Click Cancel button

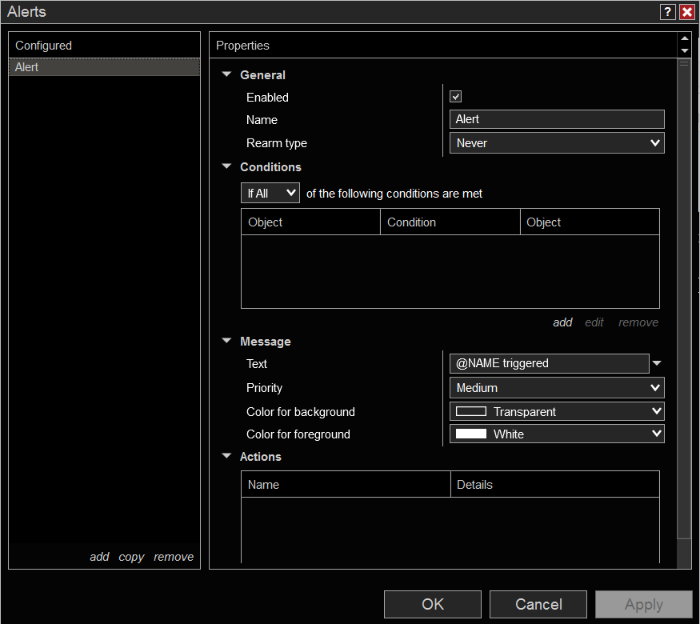pos(538,604)
